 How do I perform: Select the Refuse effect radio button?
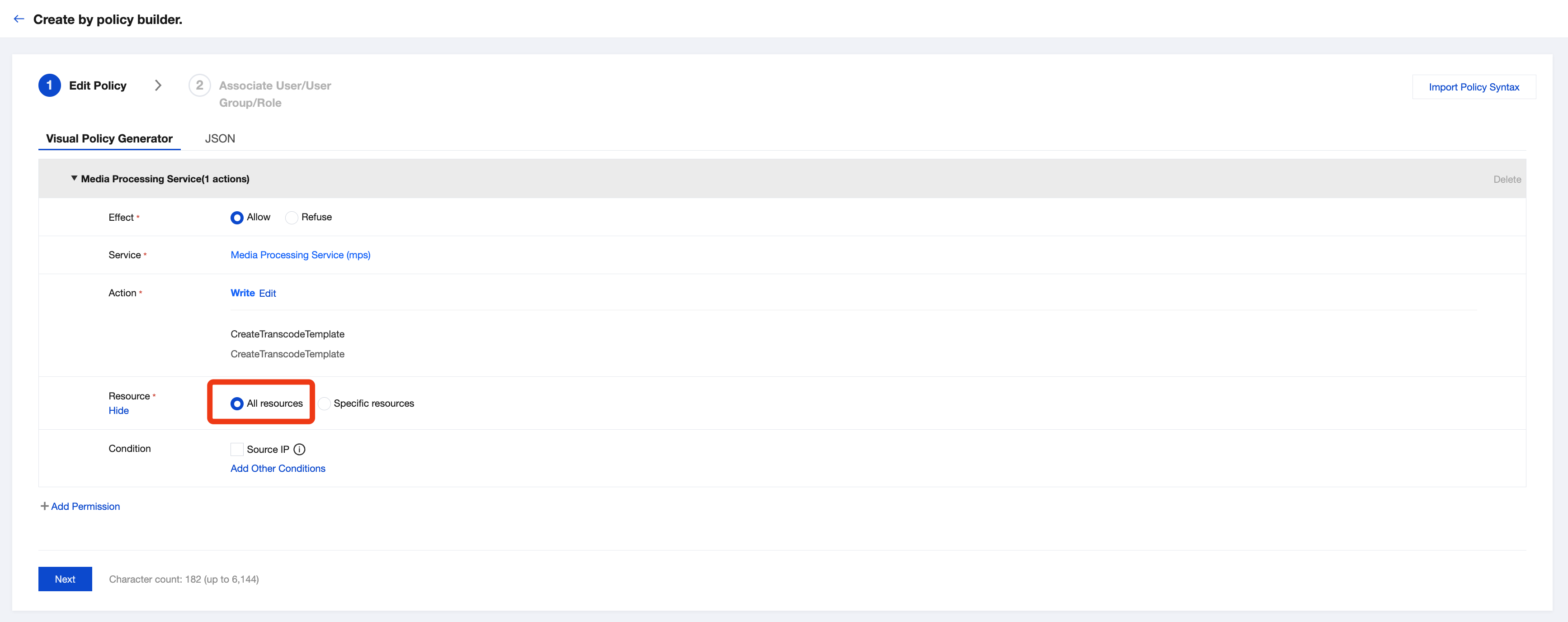[x=292, y=218]
